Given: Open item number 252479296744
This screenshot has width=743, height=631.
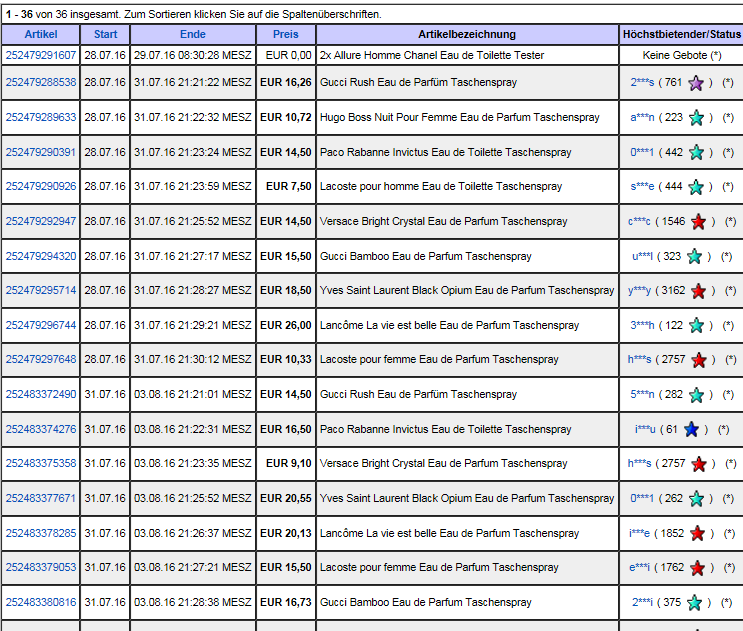Looking at the screenshot, I should coord(41,325).
